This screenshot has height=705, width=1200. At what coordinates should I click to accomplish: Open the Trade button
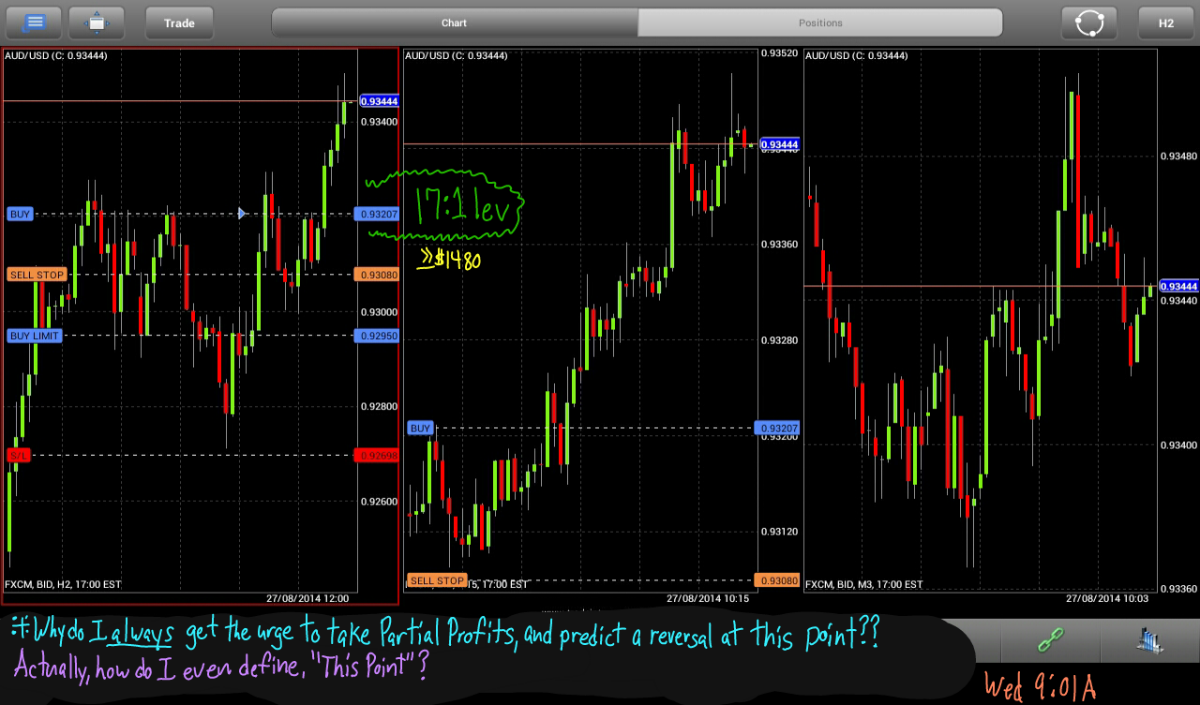pyautogui.click(x=180, y=22)
